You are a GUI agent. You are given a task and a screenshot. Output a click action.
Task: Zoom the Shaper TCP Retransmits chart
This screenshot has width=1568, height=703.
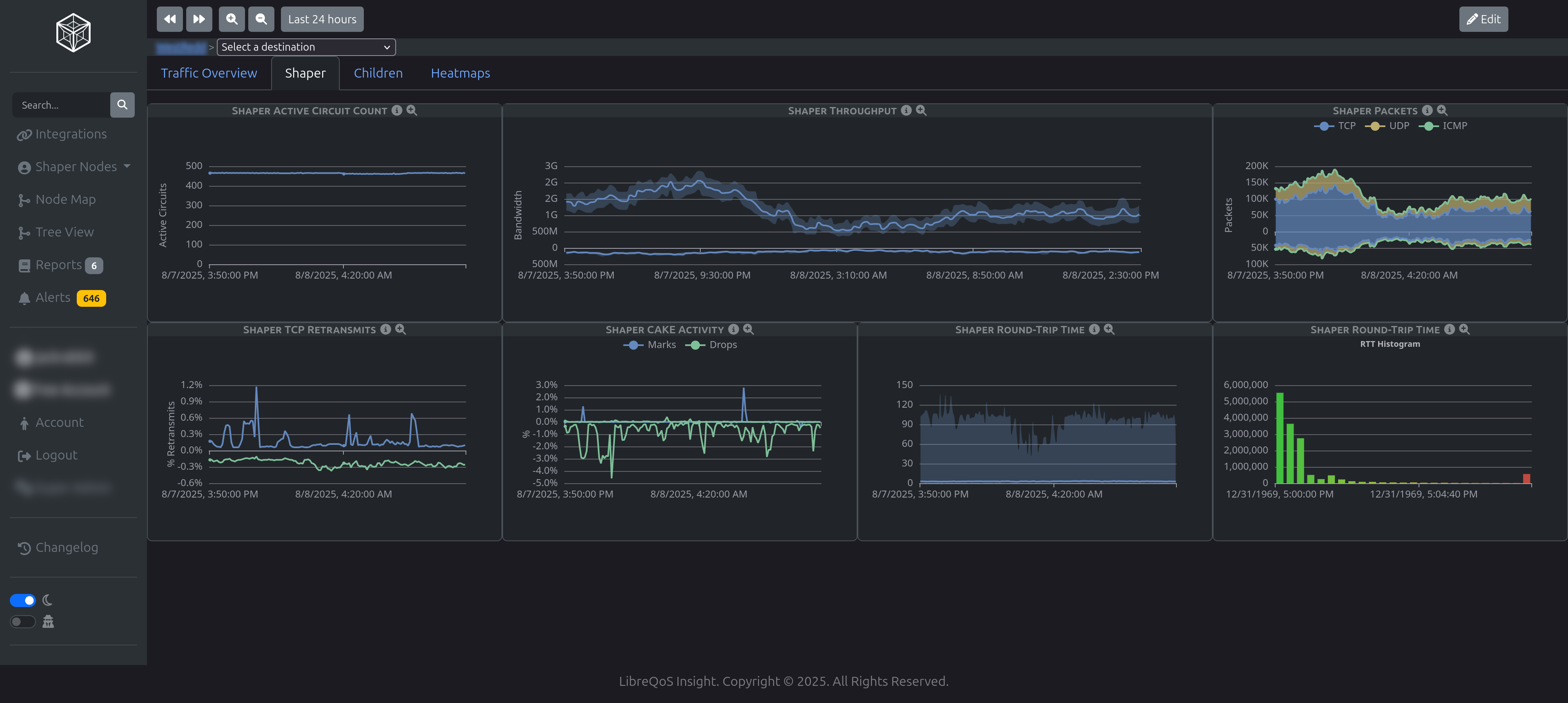(401, 329)
